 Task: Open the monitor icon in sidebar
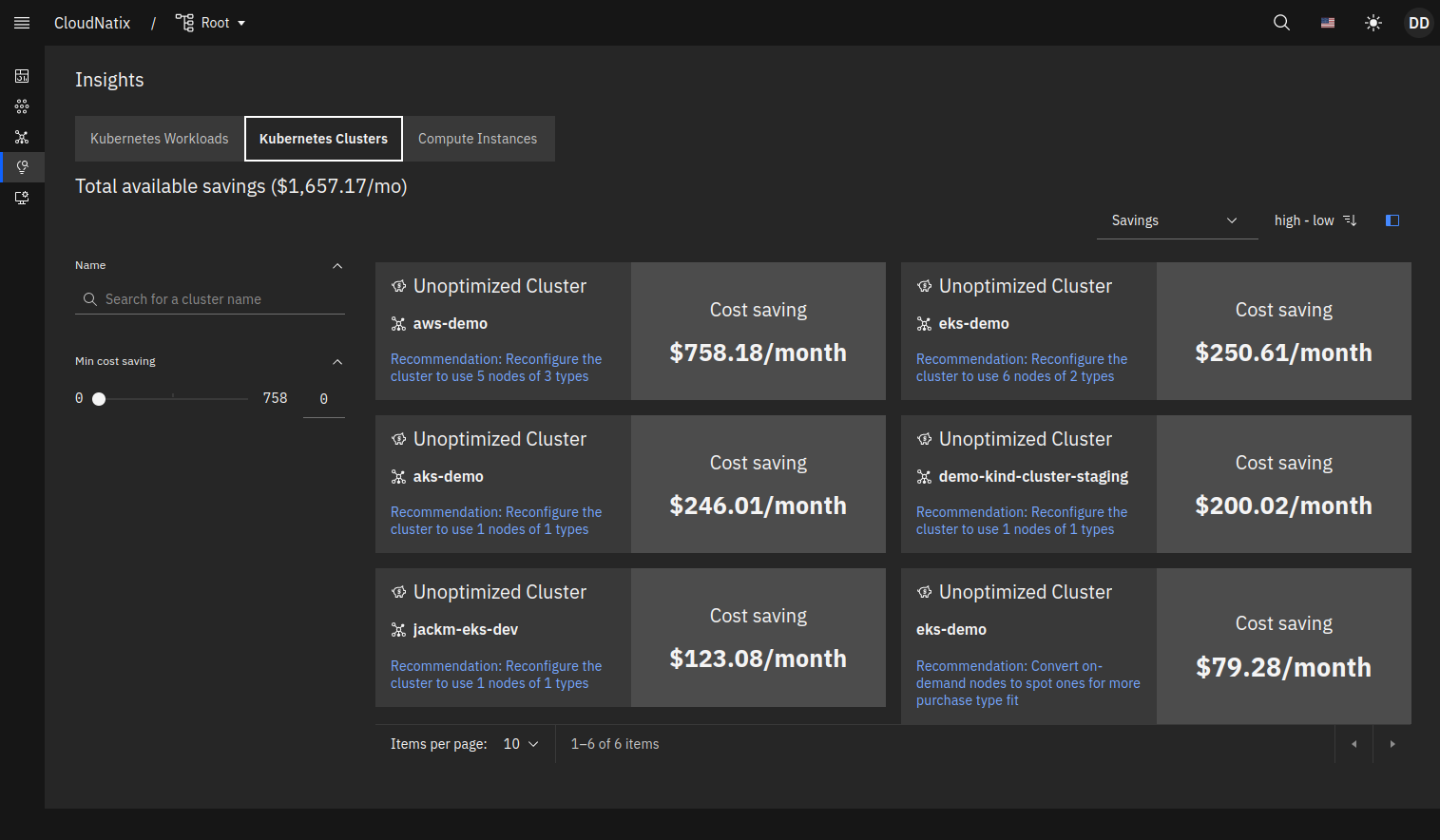22,198
